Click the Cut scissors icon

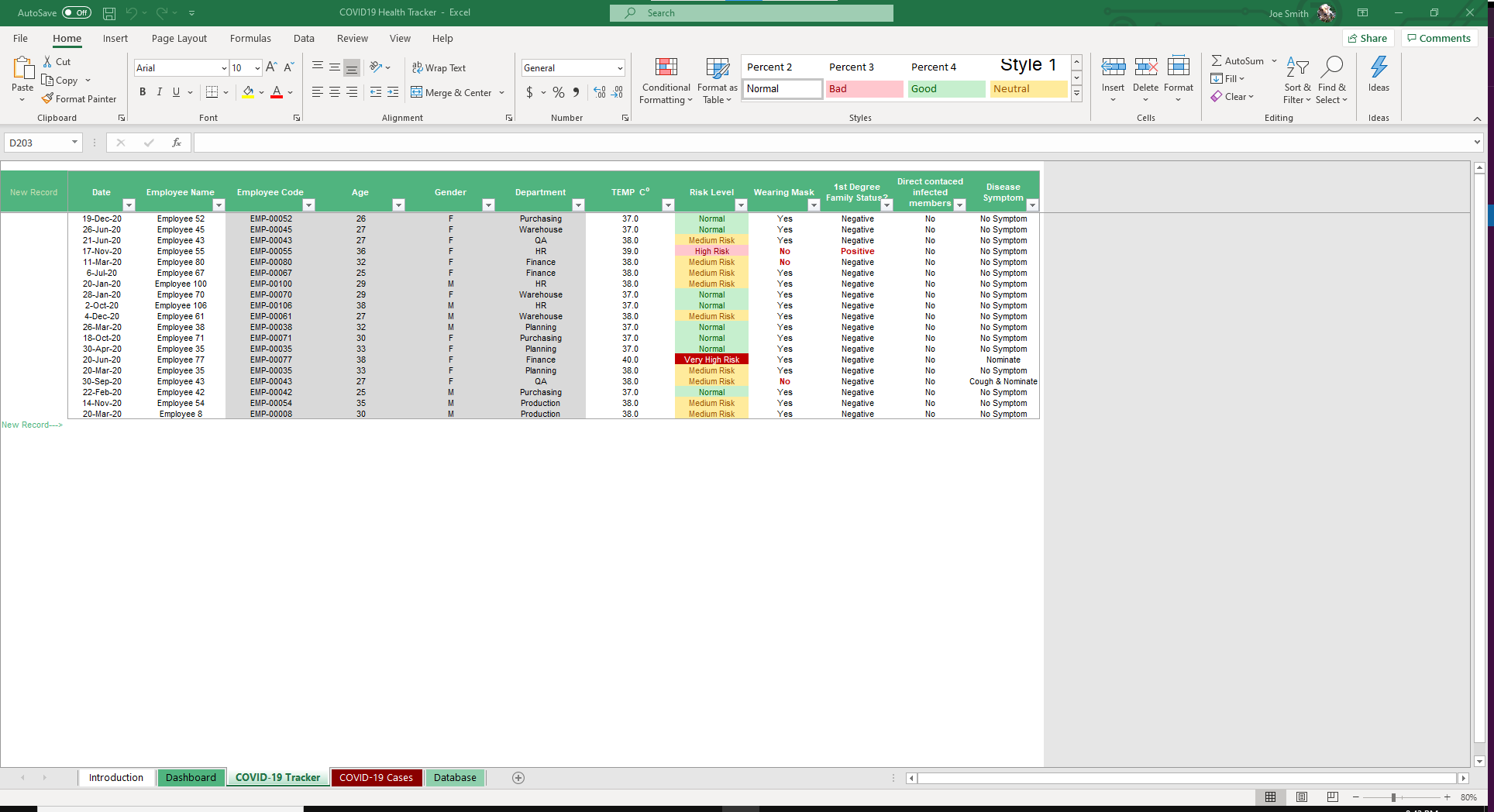48,61
